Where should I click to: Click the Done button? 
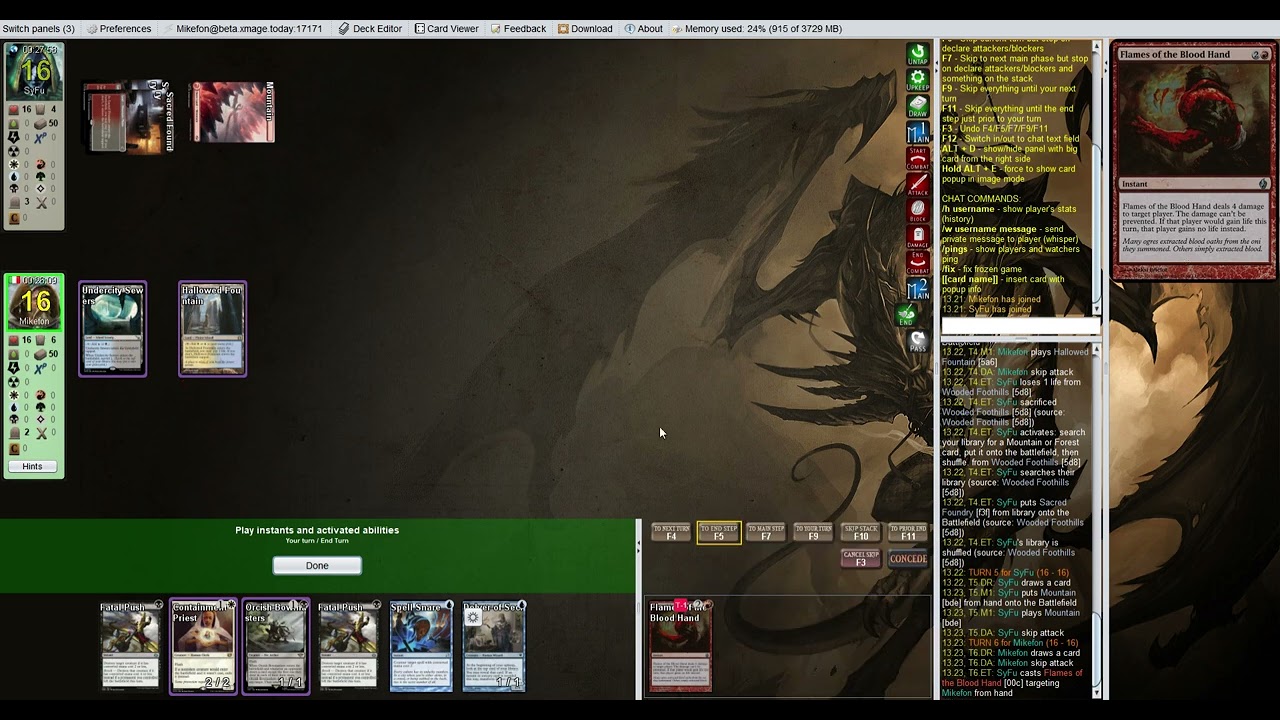pos(317,566)
